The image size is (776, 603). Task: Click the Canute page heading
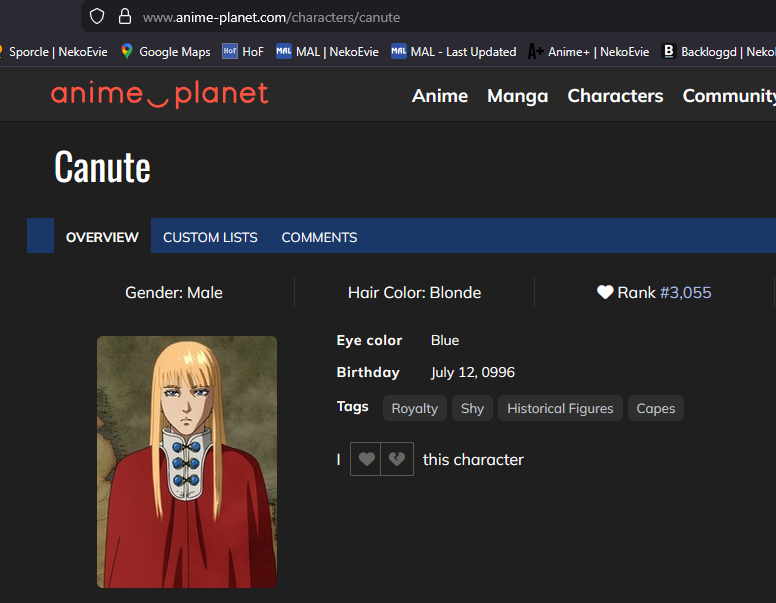pyautogui.click(x=102, y=167)
